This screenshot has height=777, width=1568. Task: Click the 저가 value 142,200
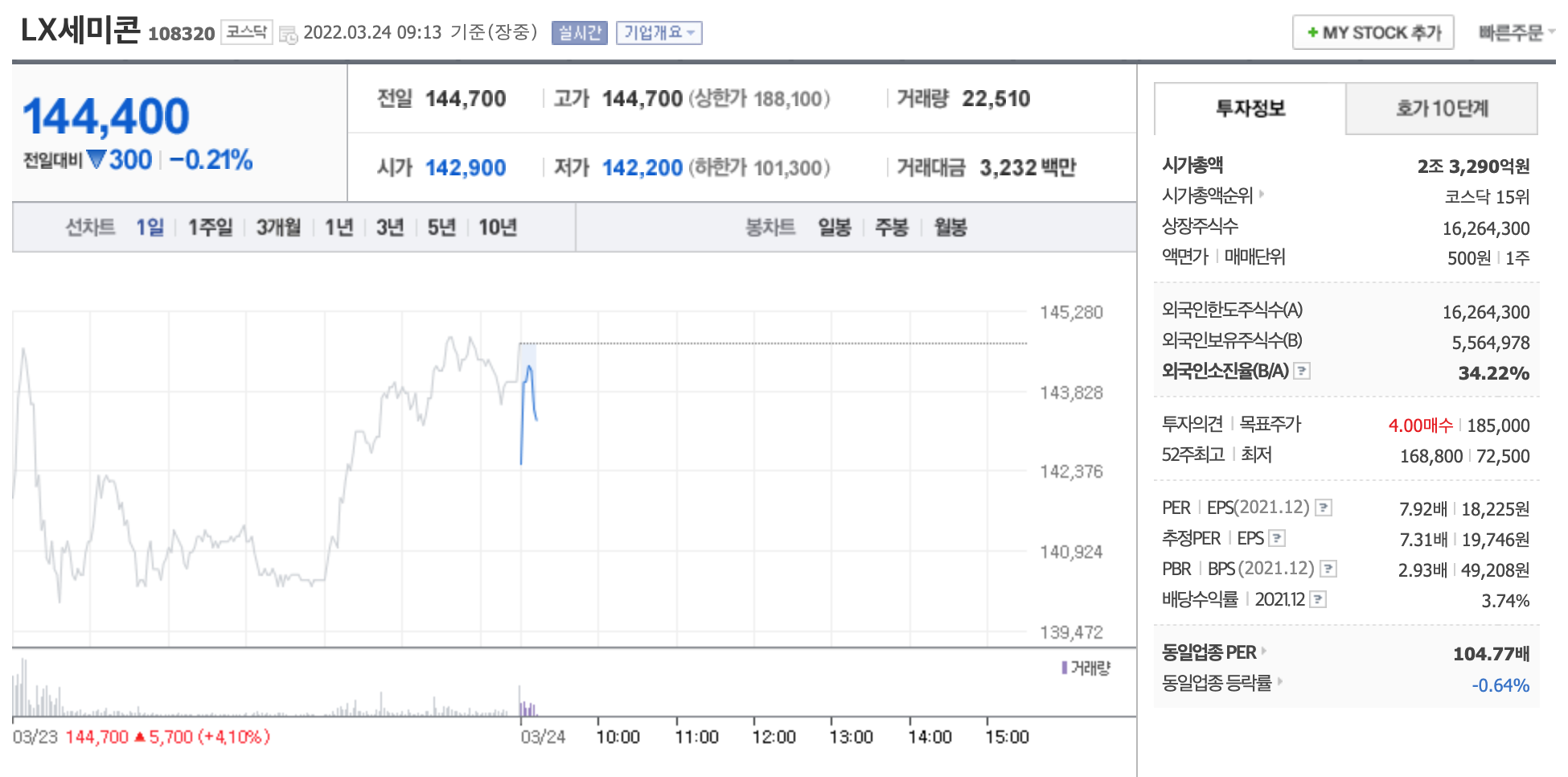coord(642,168)
